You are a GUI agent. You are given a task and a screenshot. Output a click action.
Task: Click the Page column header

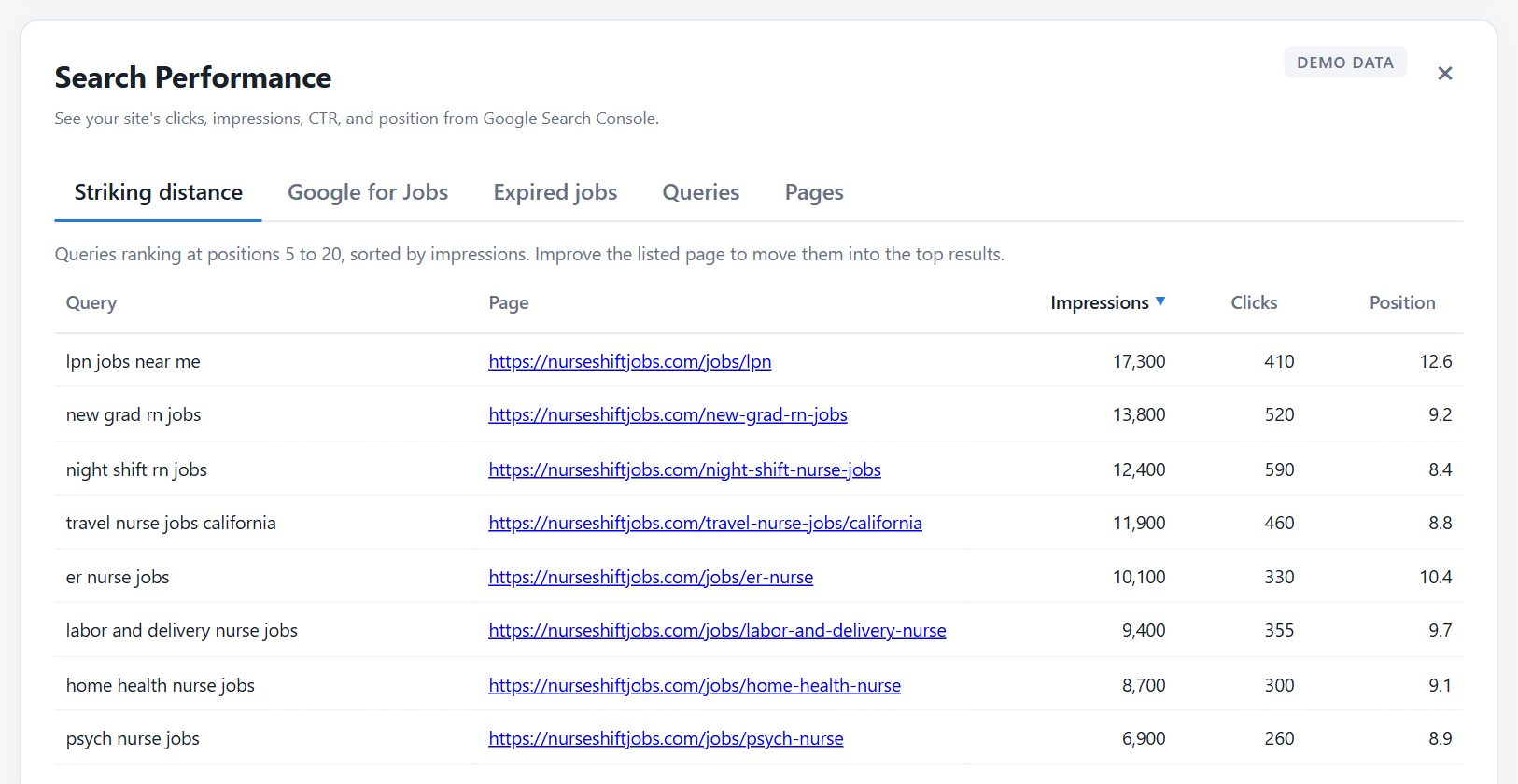click(x=509, y=302)
